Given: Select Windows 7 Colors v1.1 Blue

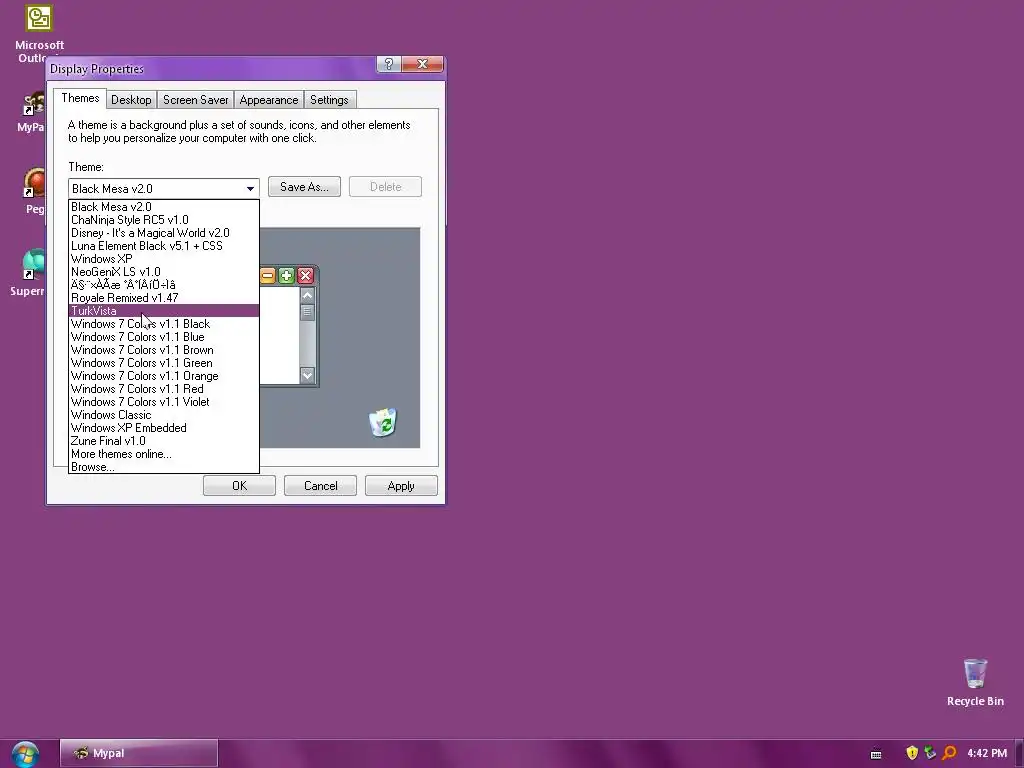Looking at the screenshot, I should click(164, 337).
